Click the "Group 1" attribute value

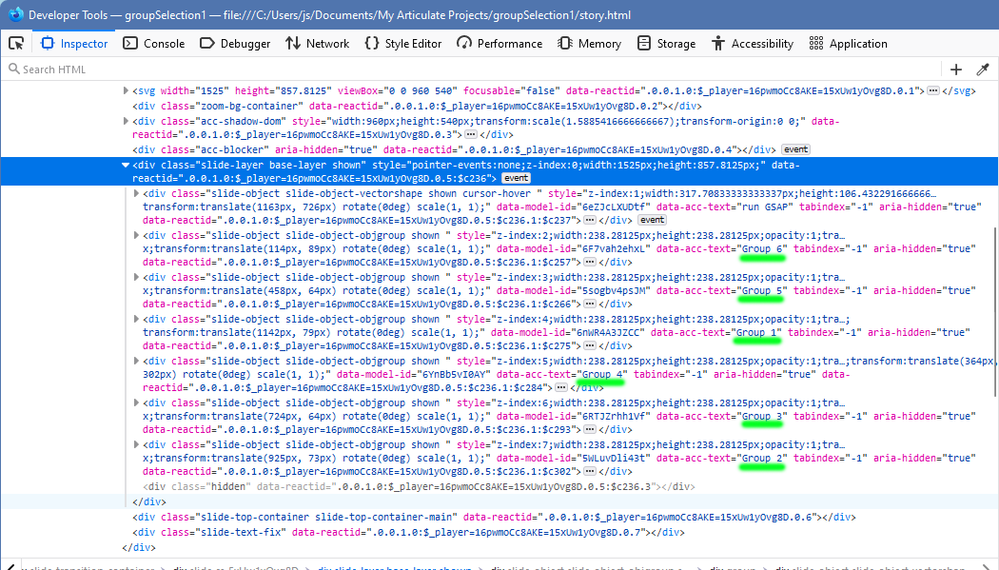click(x=757, y=332)
